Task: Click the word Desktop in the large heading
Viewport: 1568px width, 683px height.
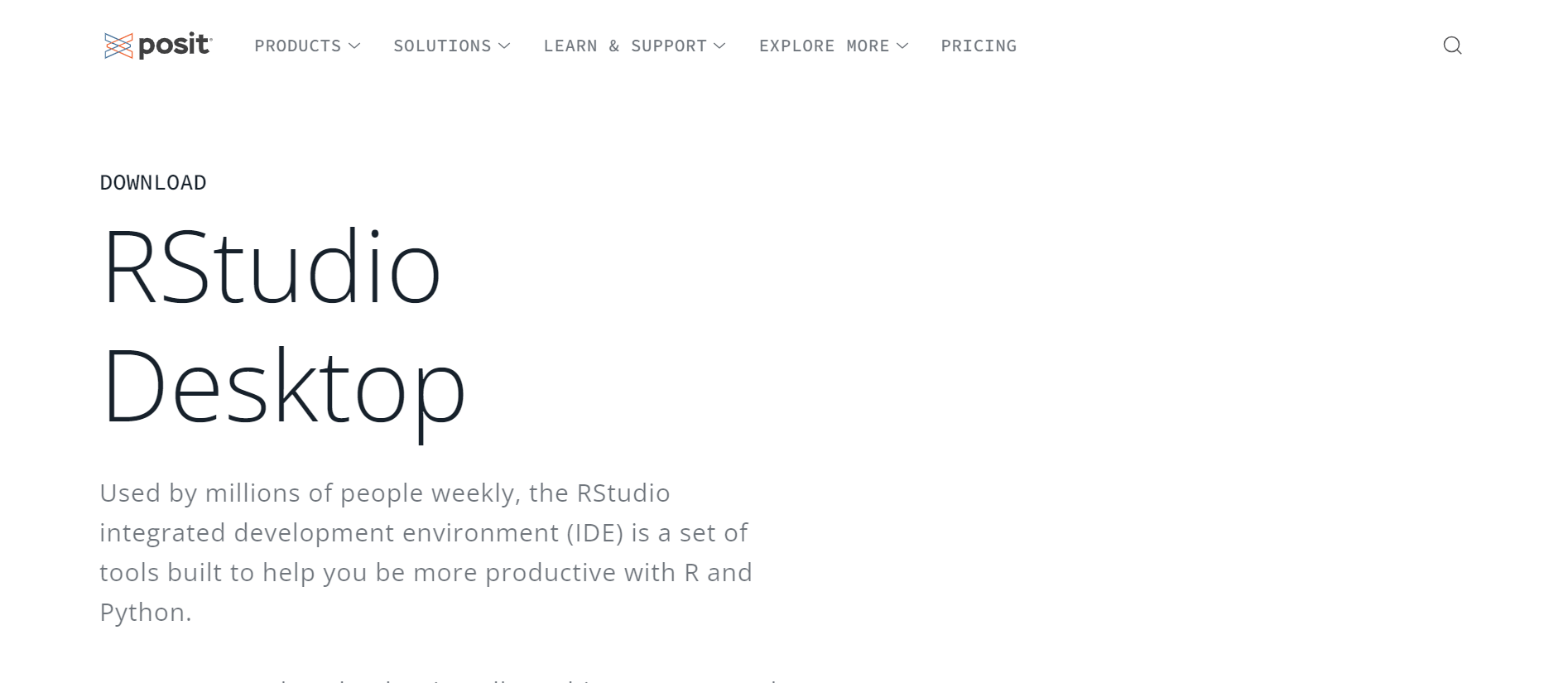Action: [x=283, y=387]
